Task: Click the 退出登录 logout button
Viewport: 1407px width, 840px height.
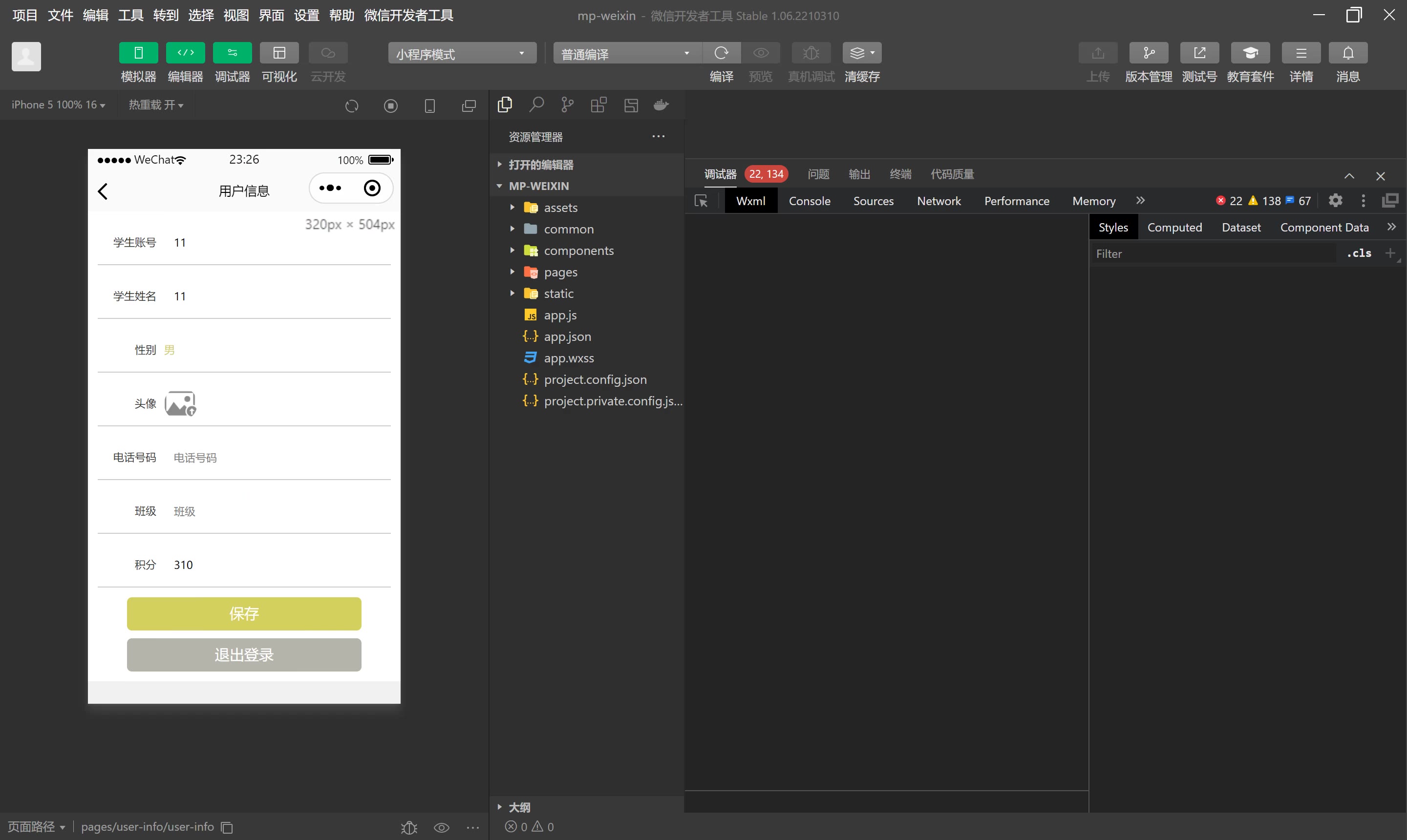Action: [243, 655]
